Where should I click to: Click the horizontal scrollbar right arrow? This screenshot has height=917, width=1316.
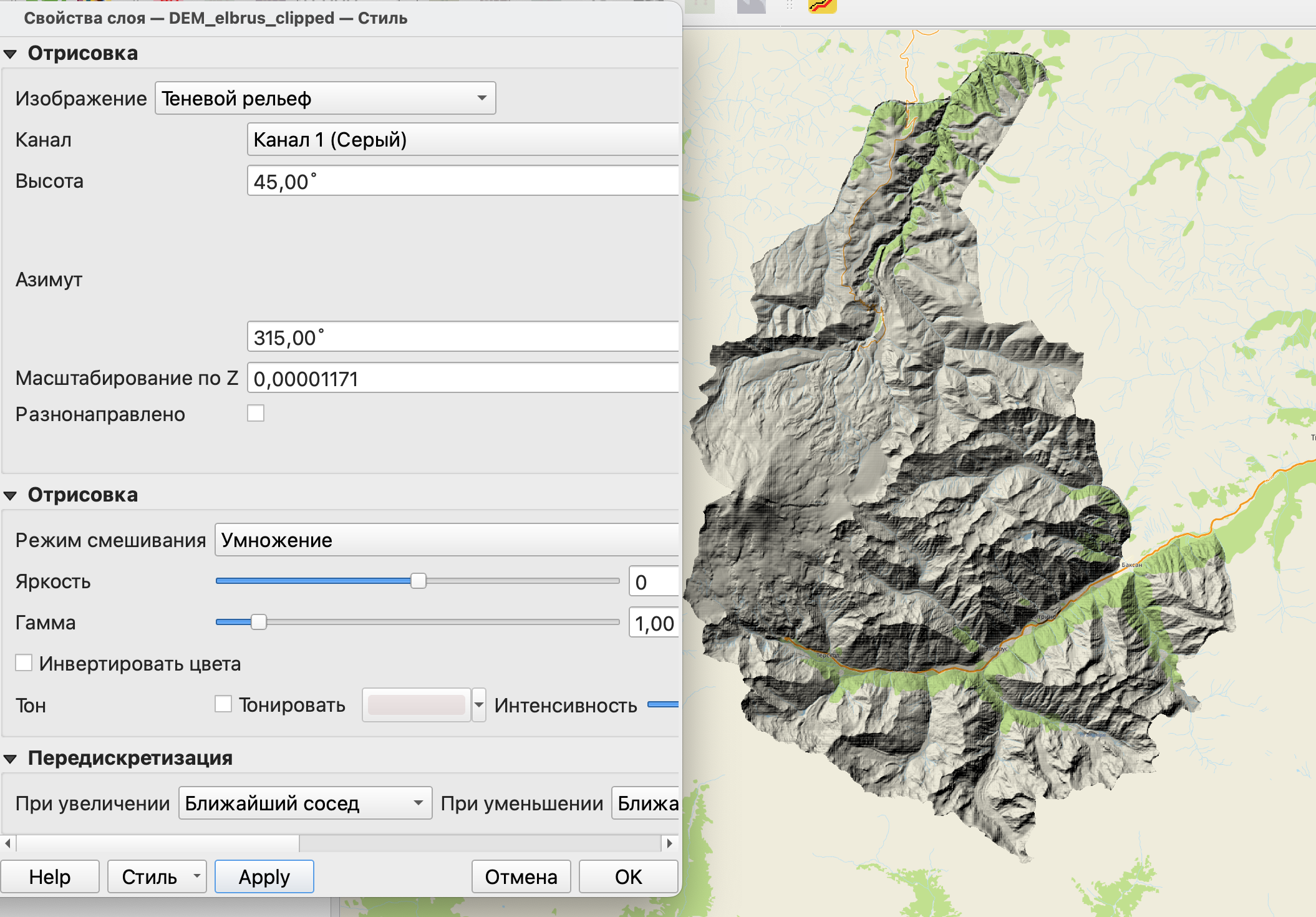[669, 843]
